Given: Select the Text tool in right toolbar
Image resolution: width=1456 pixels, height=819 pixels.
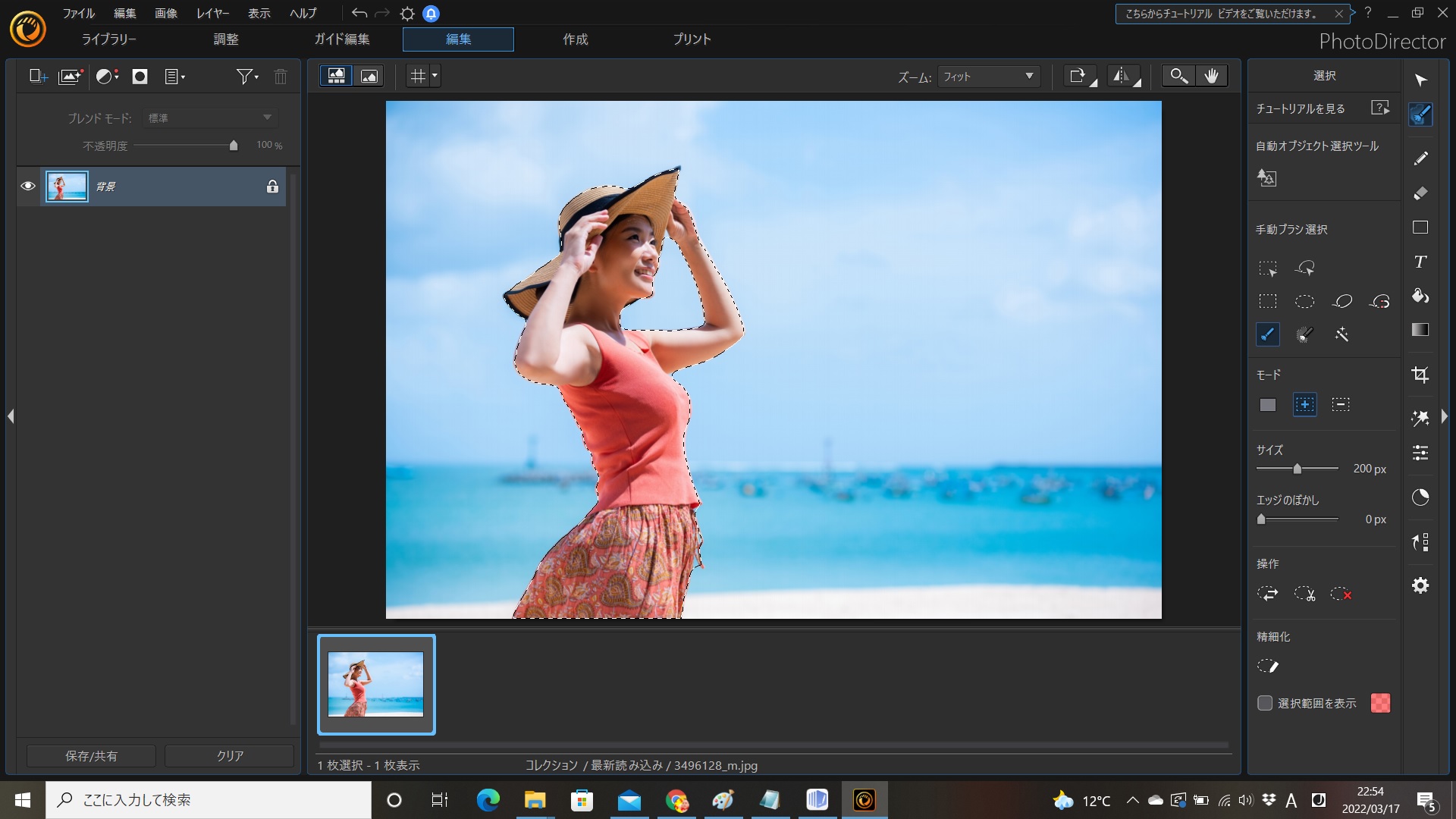Looking at the screenshot, I should click(x=1420, y=262).
